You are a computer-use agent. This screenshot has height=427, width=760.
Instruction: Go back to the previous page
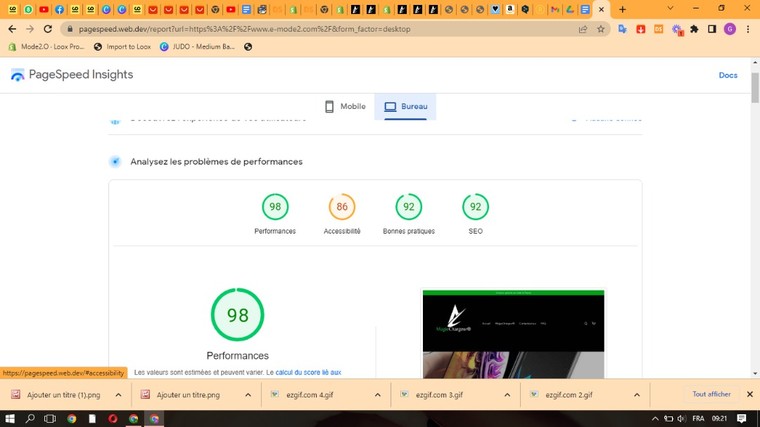point(12,29)
